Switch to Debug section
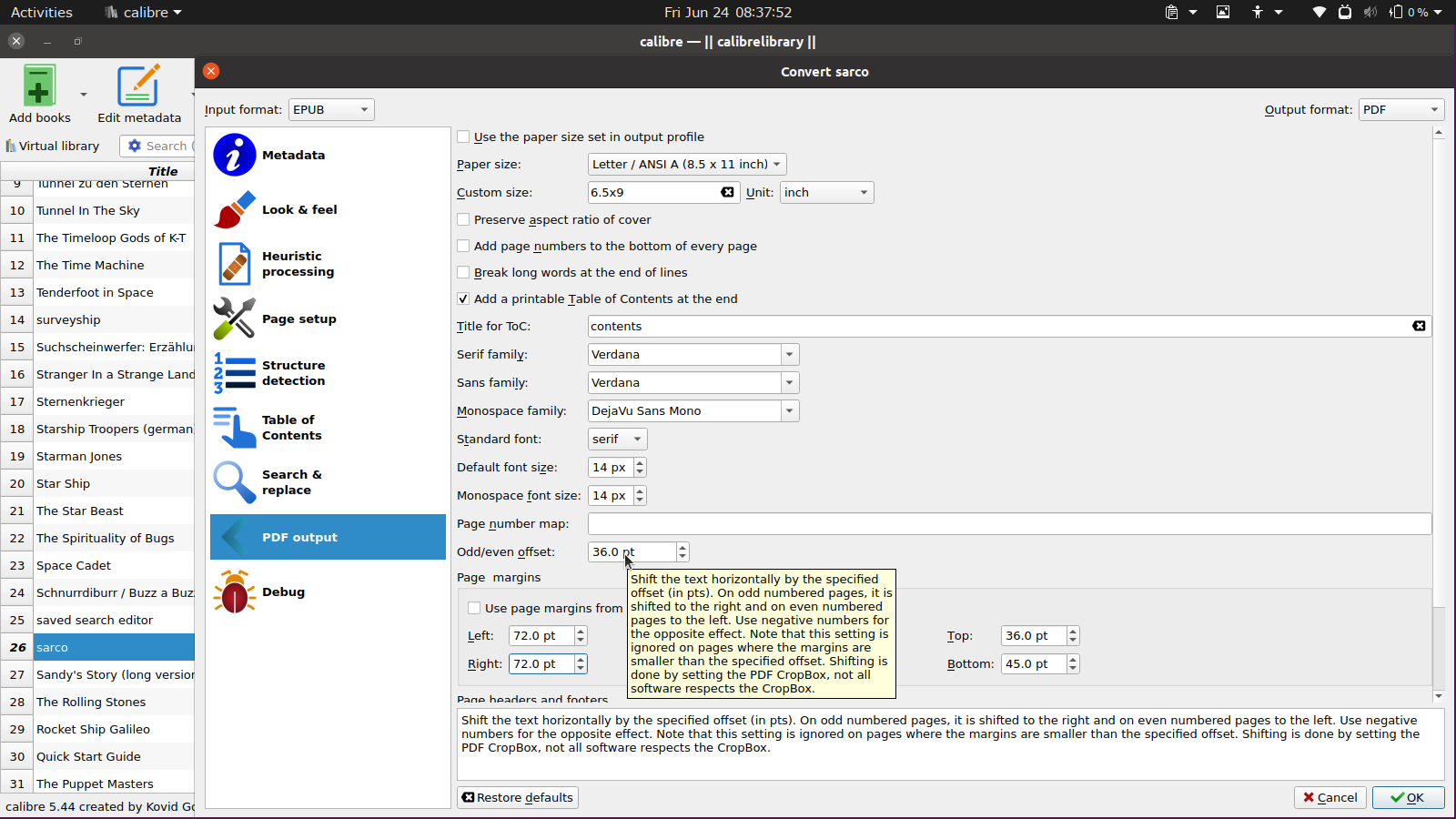 328,591
